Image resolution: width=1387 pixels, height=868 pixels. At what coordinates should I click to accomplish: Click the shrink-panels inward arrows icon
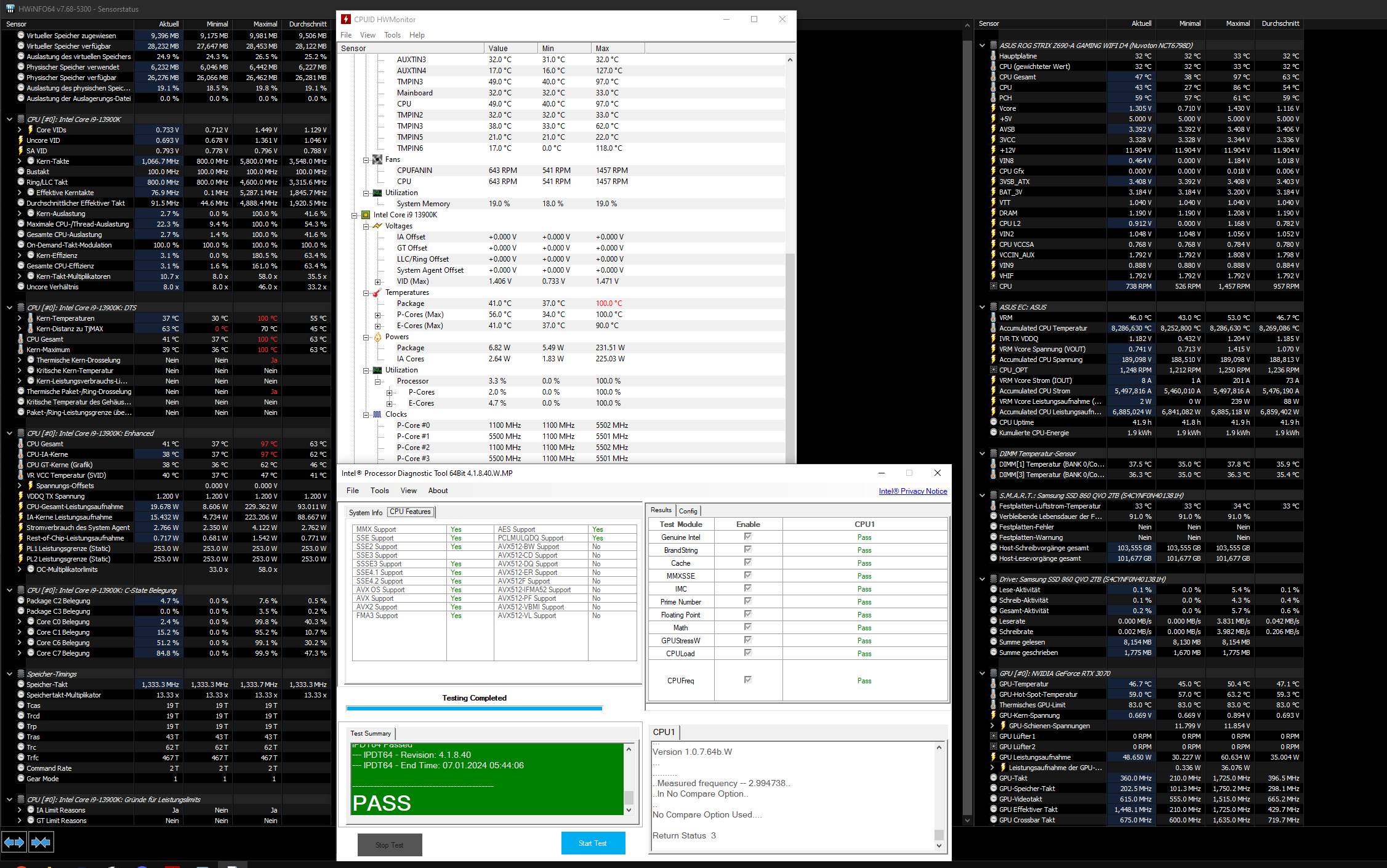coord(41,842)
